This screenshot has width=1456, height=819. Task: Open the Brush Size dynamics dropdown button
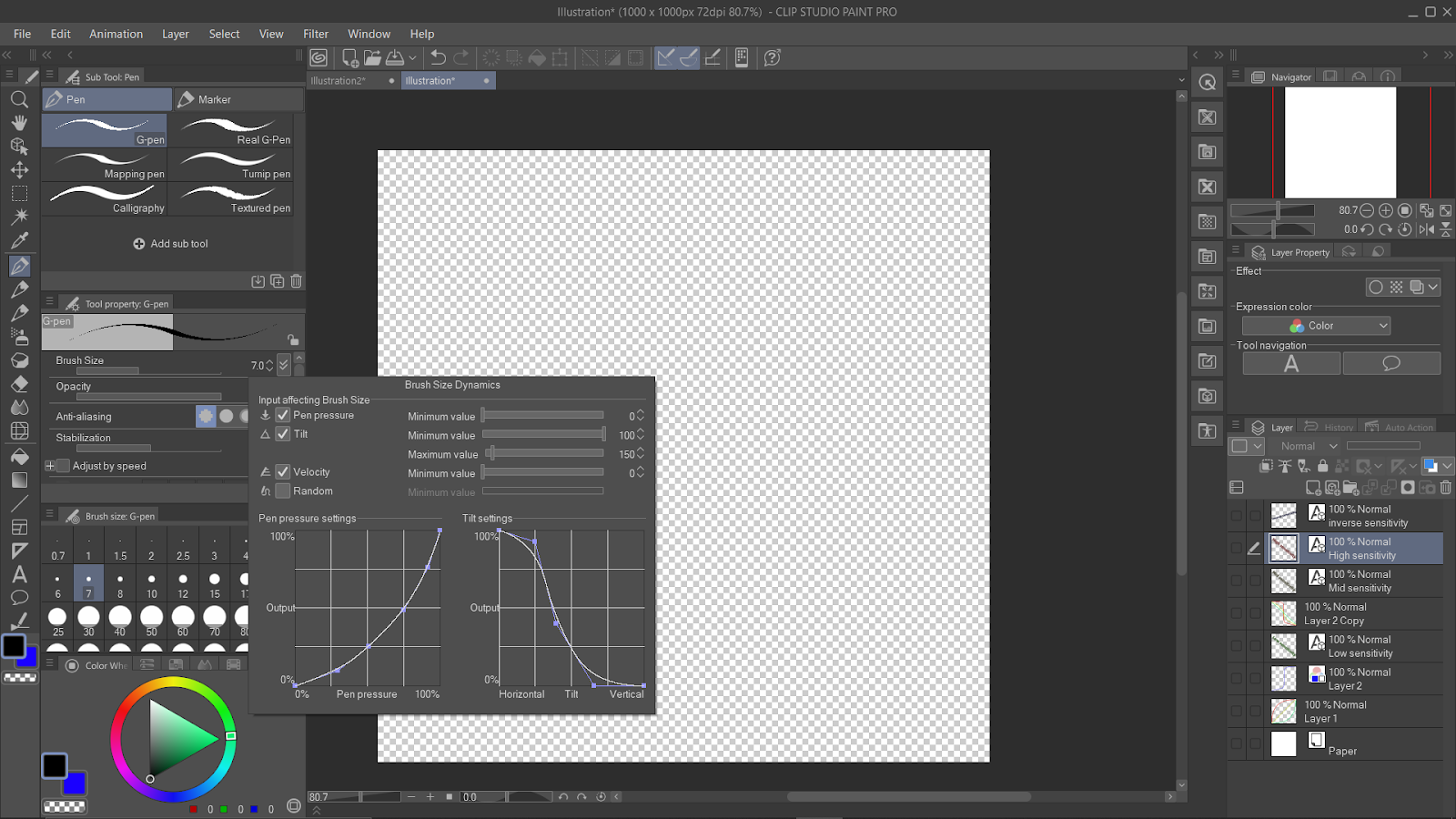coord(284,365)
